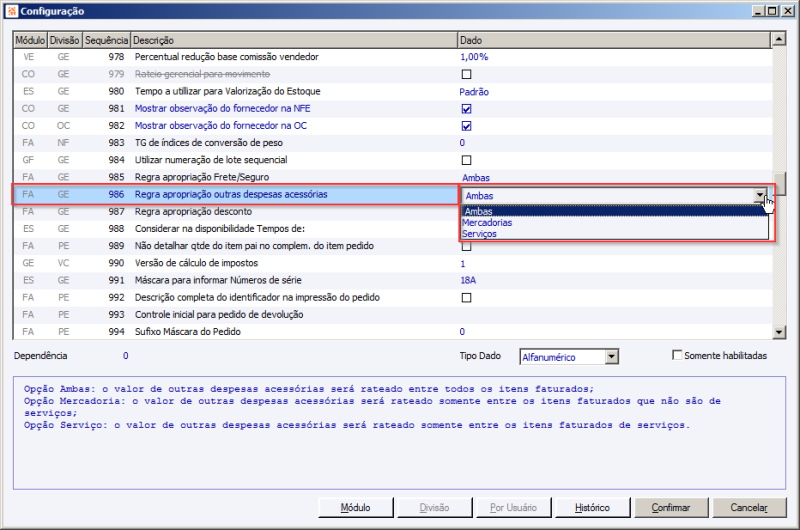Click the Módulo button
Viewport: 800px width, 530px height.
[356, 508]
